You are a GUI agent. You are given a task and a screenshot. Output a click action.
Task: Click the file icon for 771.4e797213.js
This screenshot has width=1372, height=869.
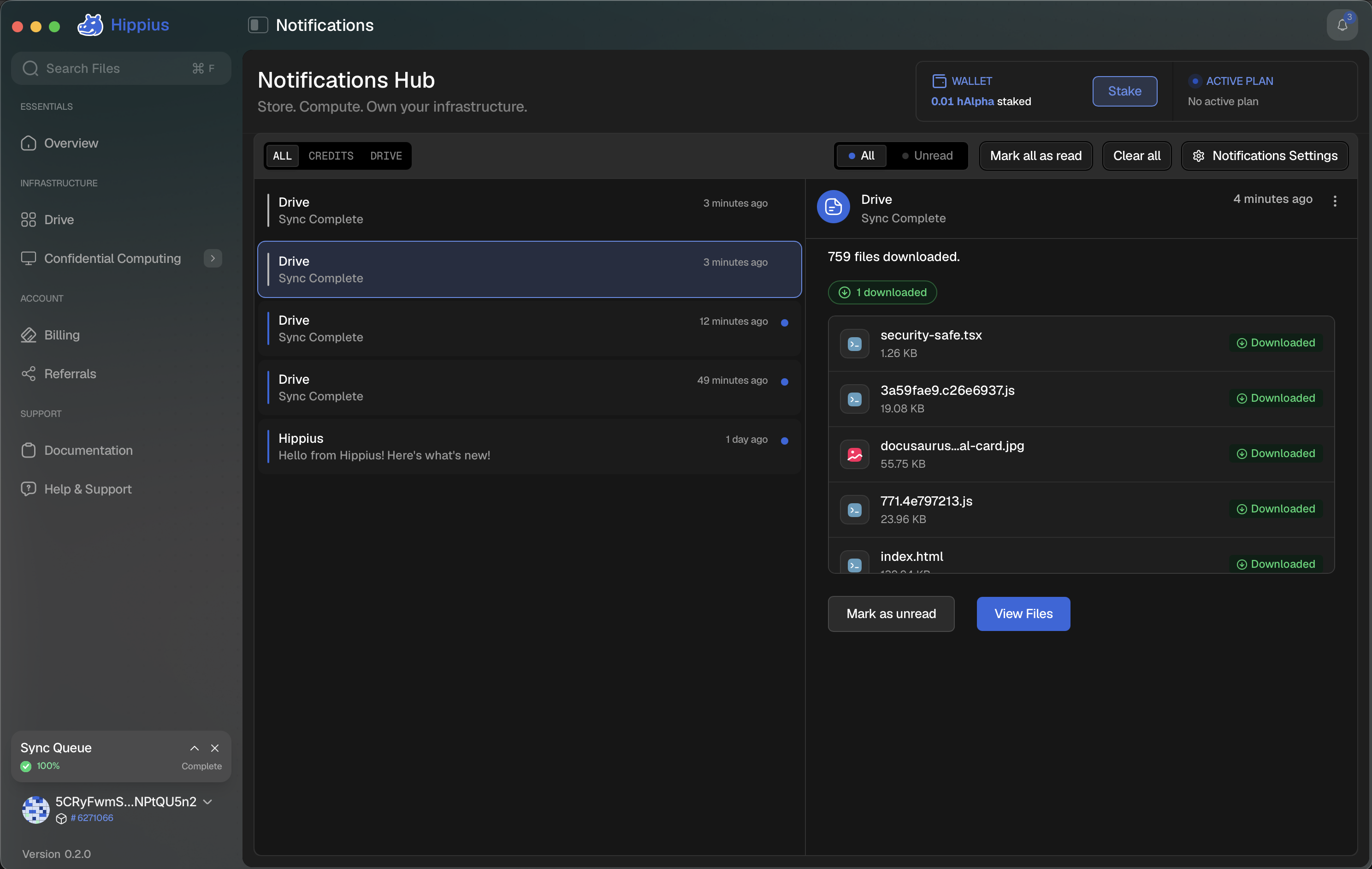(x=854, y=510)
